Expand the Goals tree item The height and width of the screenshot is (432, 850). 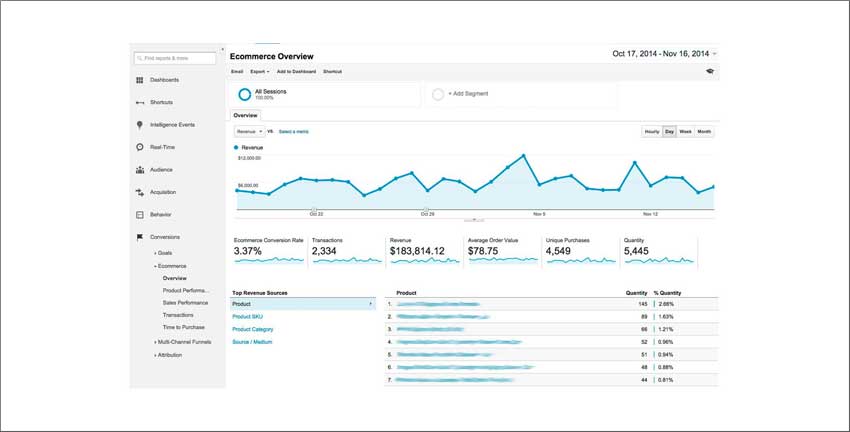click(163, 253)
